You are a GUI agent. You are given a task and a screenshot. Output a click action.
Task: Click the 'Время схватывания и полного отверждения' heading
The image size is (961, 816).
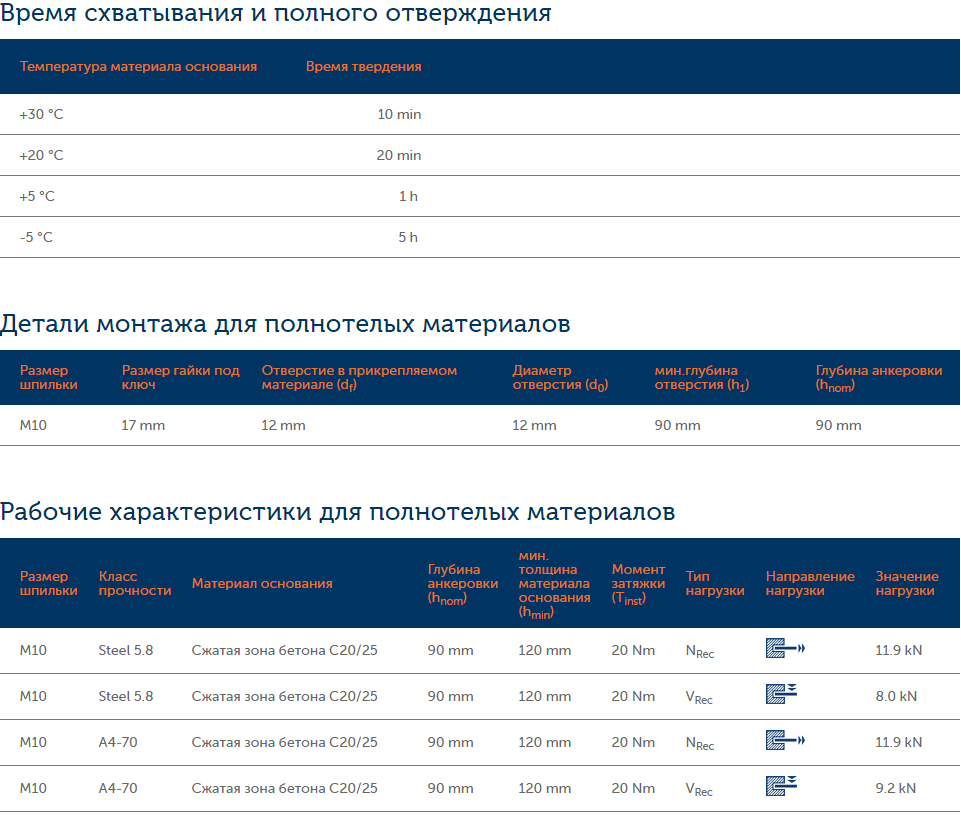click(x=275, y=14)
